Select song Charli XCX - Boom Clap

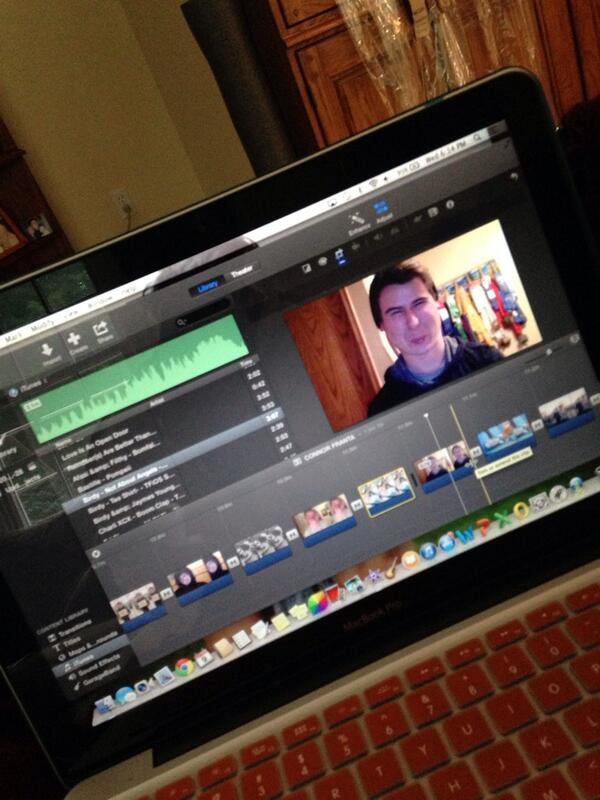142,515
